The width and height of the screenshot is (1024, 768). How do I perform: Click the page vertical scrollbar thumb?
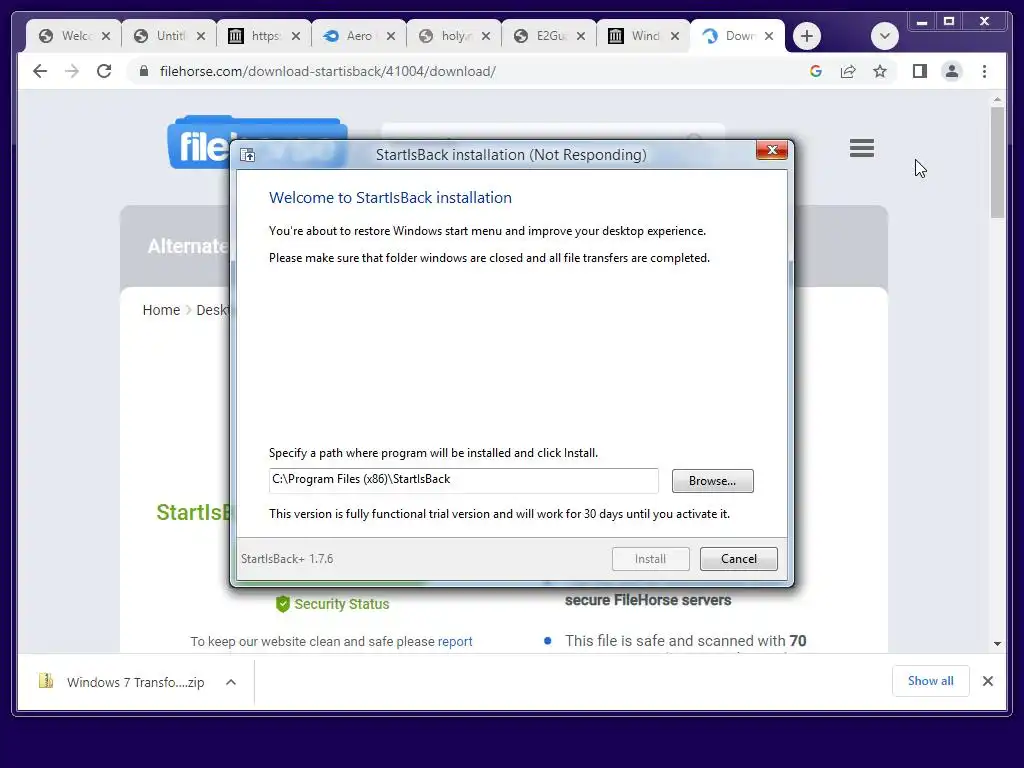(x=997, y=163)
